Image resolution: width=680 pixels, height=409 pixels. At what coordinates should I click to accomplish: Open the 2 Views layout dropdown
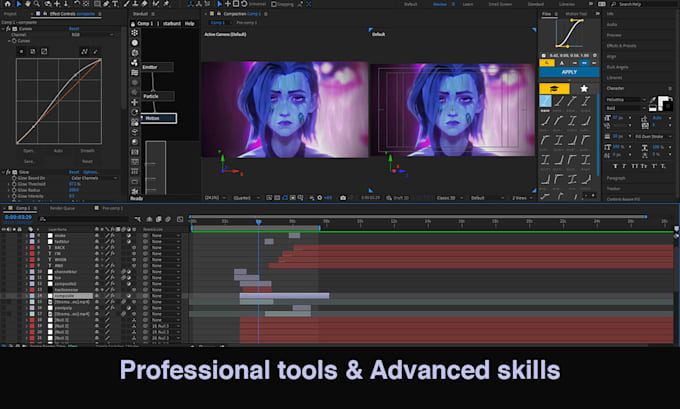522,198
